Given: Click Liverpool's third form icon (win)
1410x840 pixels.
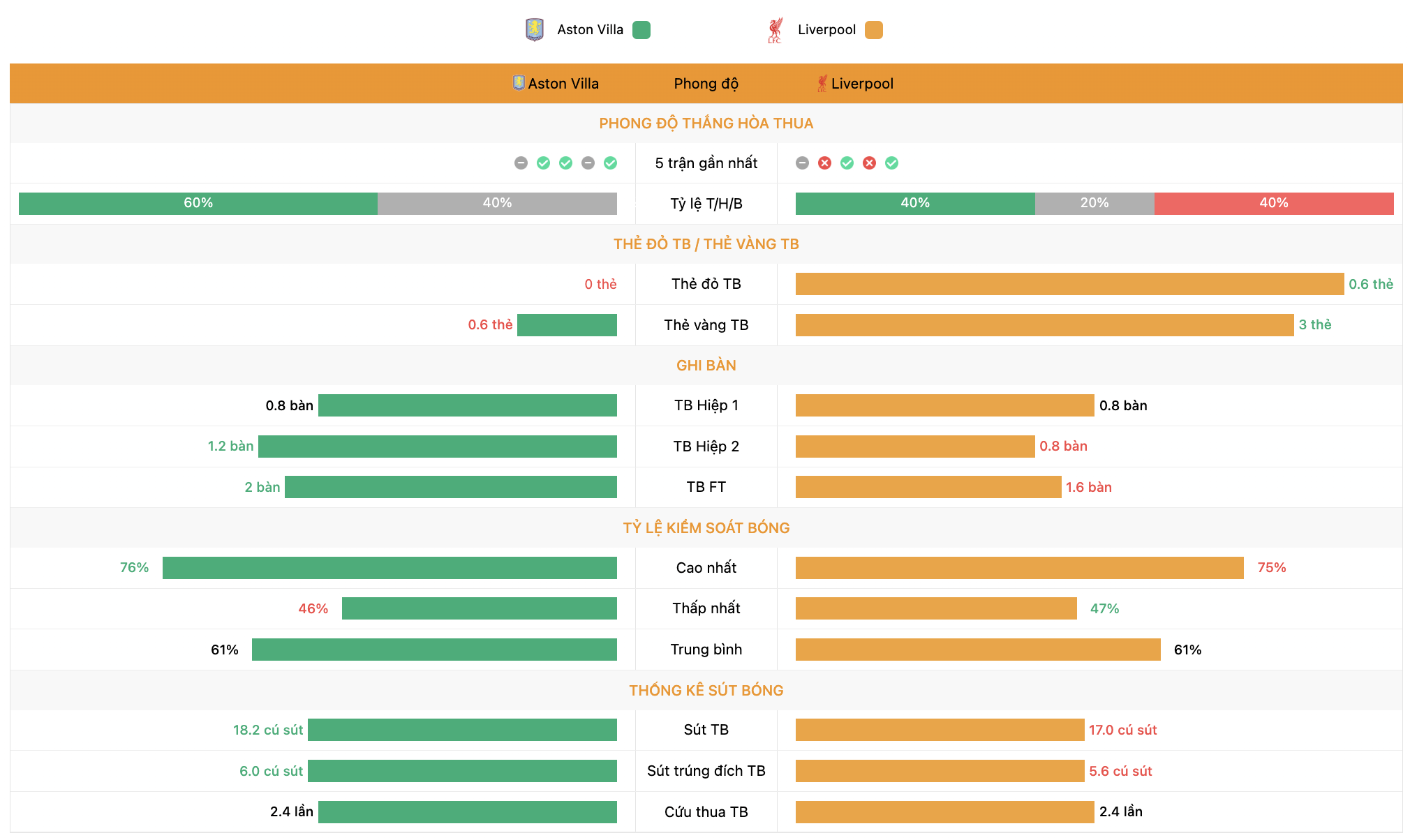Looking at the screenshot, I should [x=847, y=163].
